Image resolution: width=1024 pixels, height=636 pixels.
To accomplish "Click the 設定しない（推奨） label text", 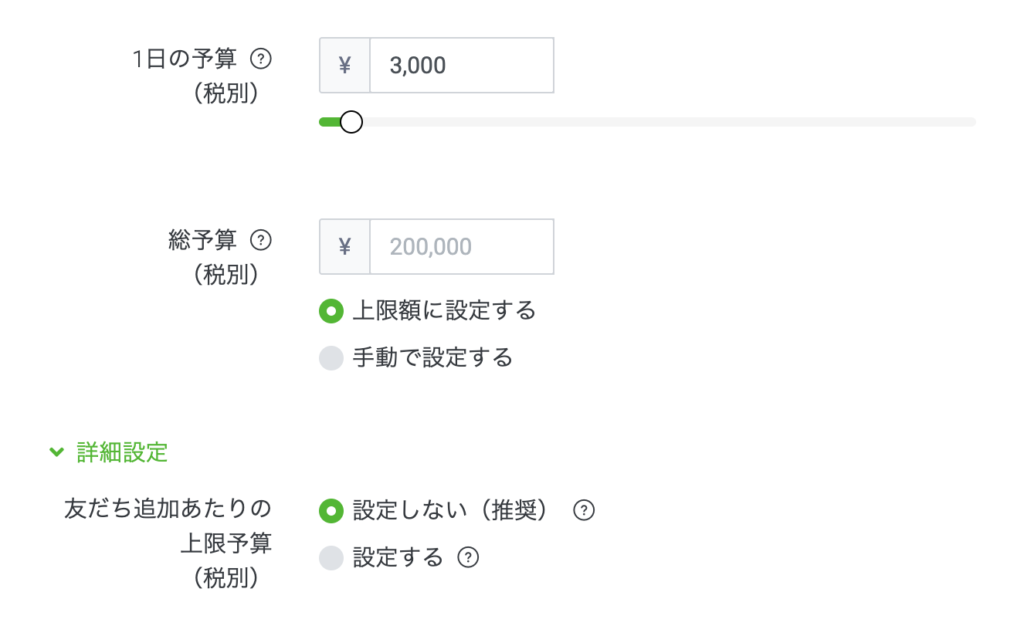I will point(451,510).
